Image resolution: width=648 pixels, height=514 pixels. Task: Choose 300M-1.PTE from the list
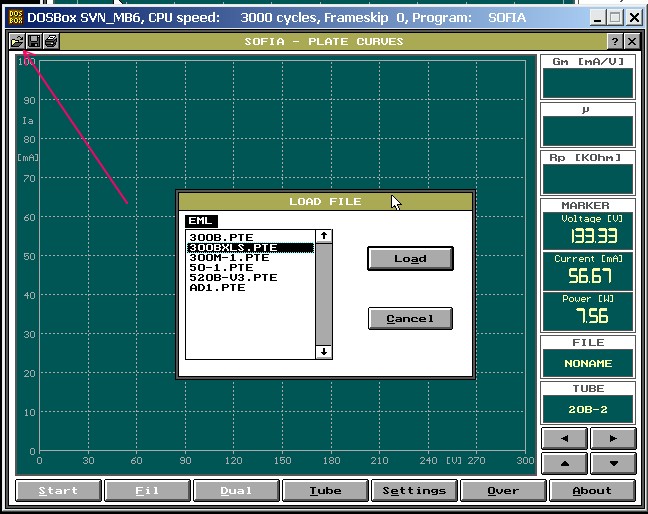pyautogui.click(x=229, y=257)
